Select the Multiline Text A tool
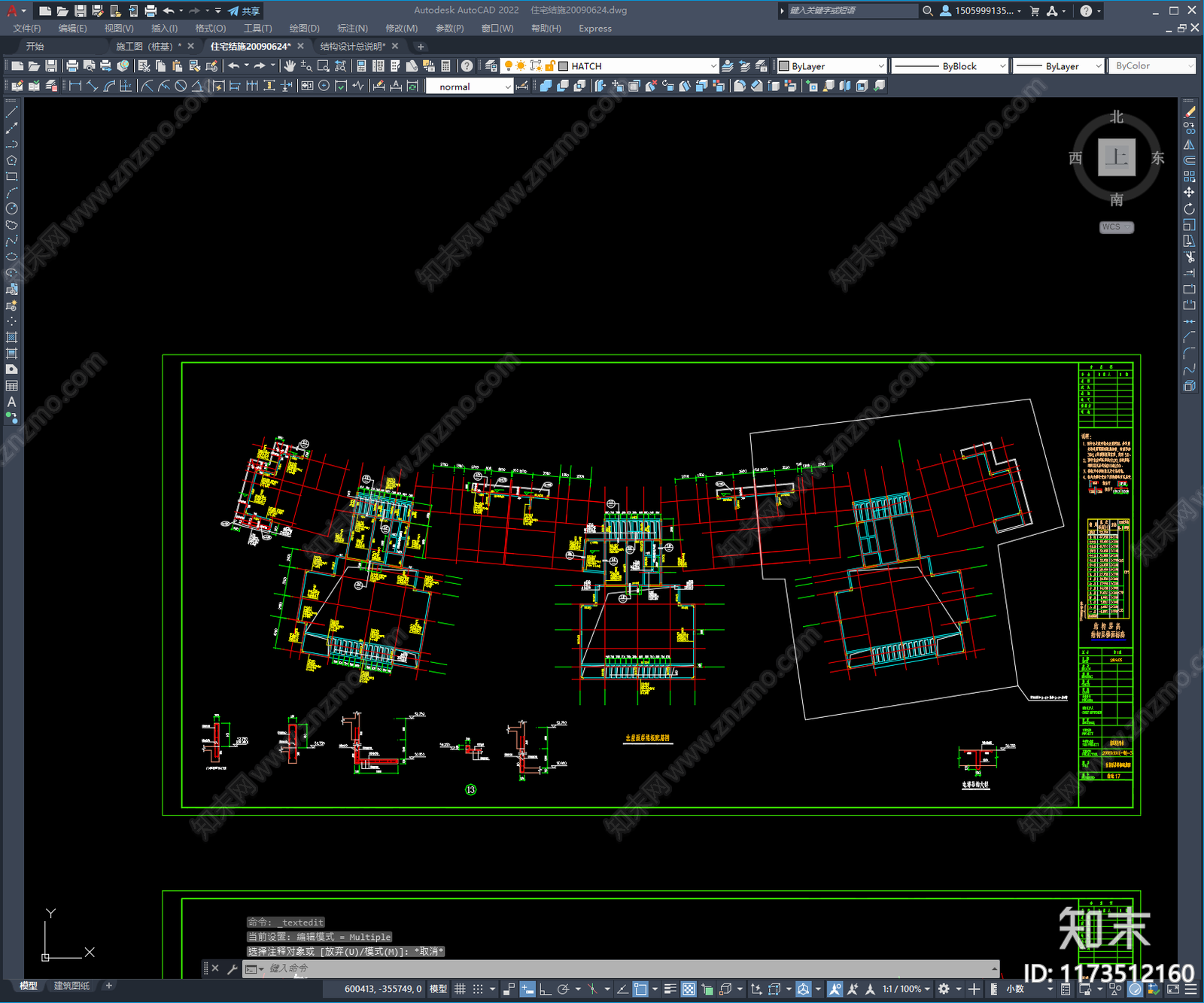Screen dimensions: 1204x1003 pos(11,402)
